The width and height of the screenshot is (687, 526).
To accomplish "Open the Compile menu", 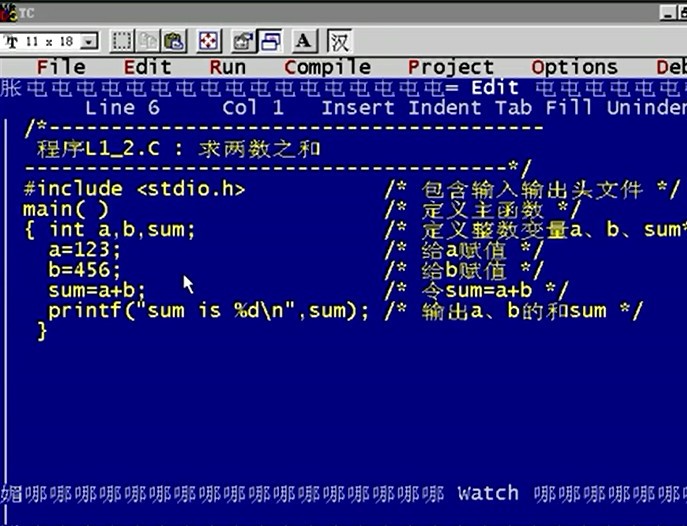I will [327, 67].
